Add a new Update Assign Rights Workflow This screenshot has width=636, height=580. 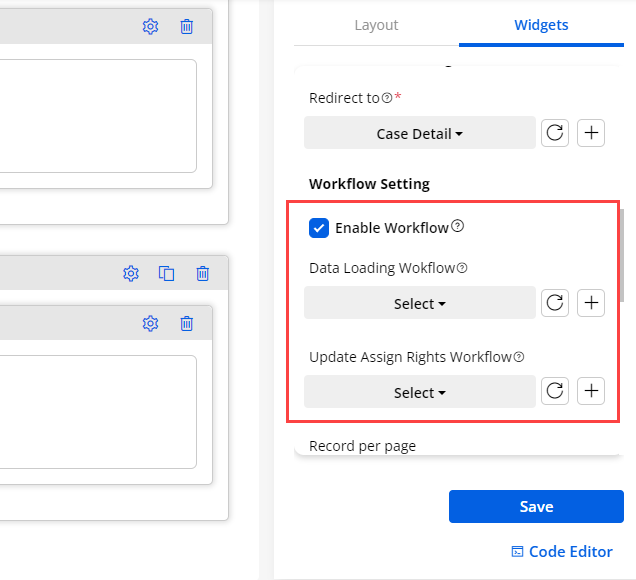[x=591, y=392]
